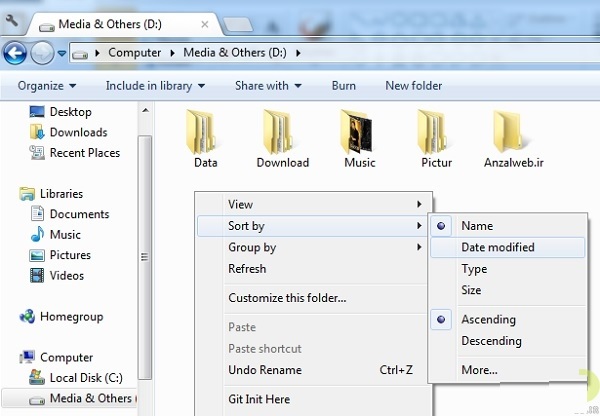Expand the Organize dropdown menu

coord(47,86)
